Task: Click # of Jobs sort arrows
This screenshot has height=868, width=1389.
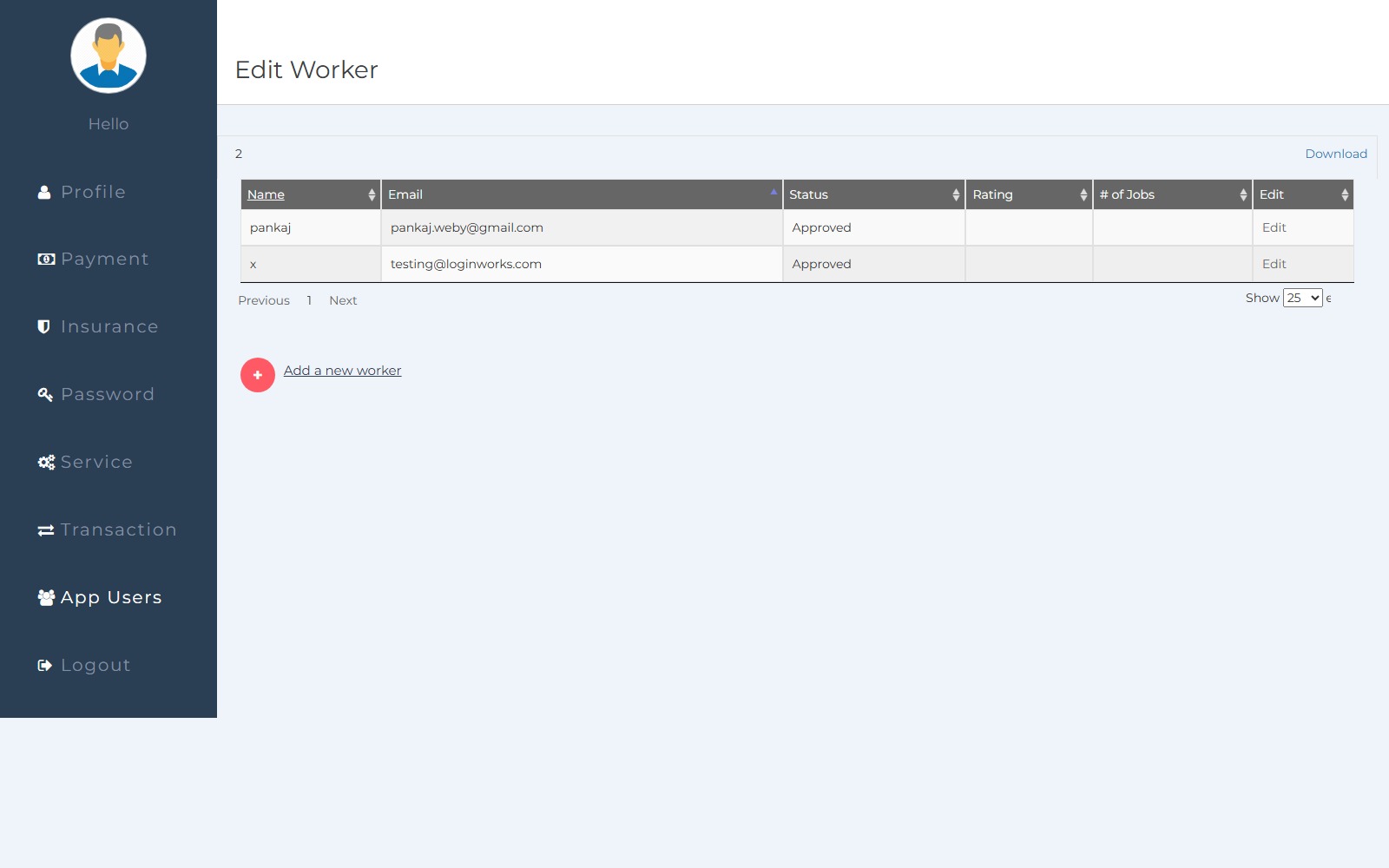Action: coord(1243,194)
